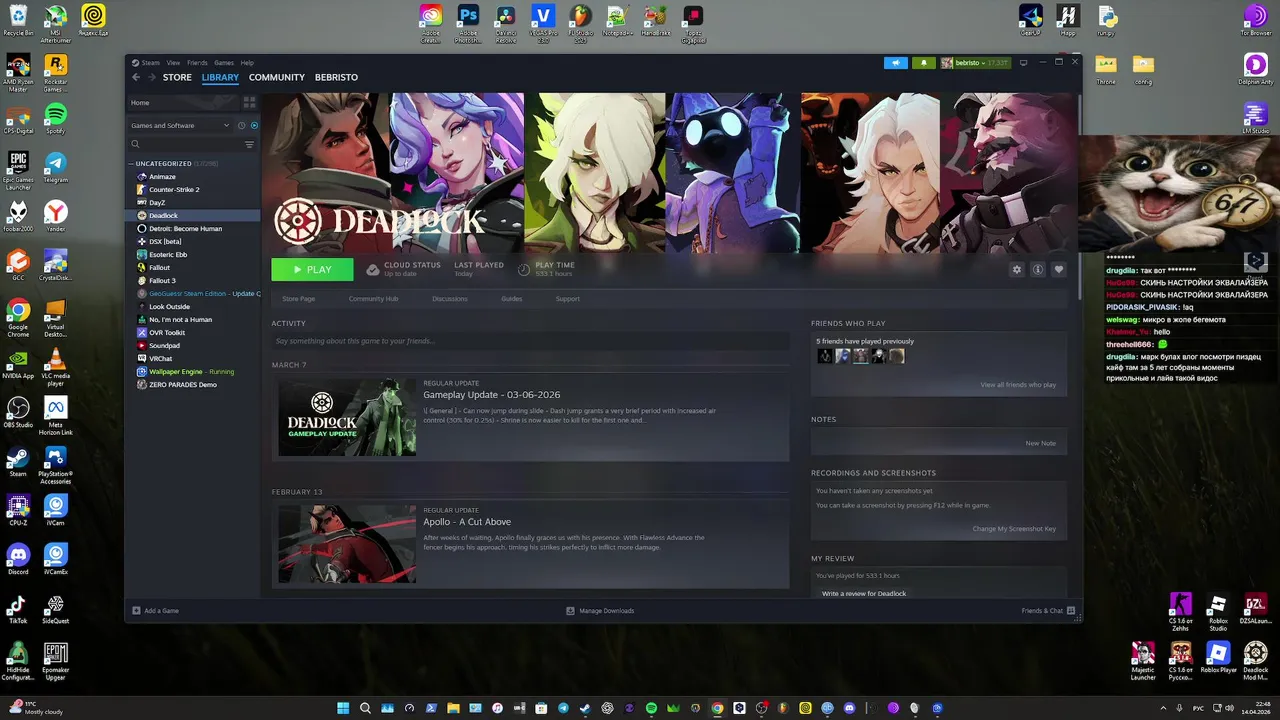Screen dimensions: 1280x720
Task: Open Discord from the Windows taskbar
Action: pos(849,708)
